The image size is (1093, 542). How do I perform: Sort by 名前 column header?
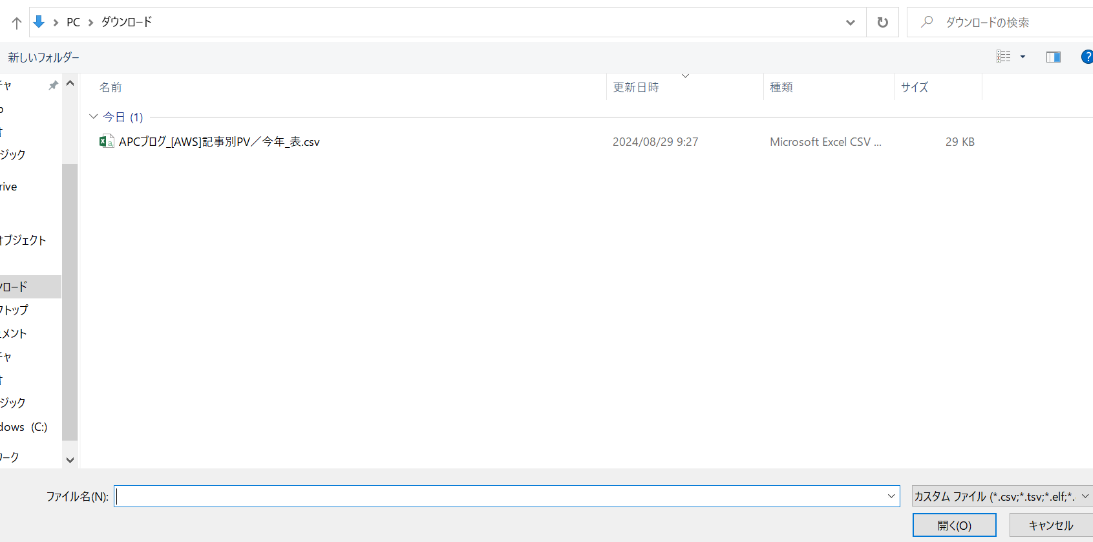110,87
